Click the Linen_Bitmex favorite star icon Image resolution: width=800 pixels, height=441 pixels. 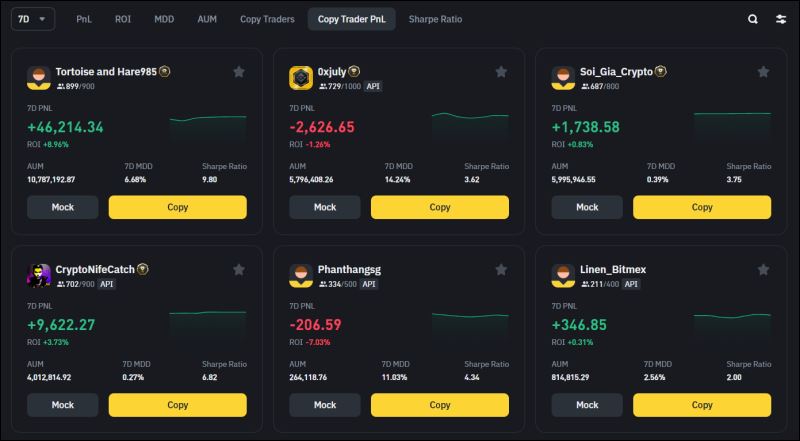pyautogui.click(x=763, y=270)
